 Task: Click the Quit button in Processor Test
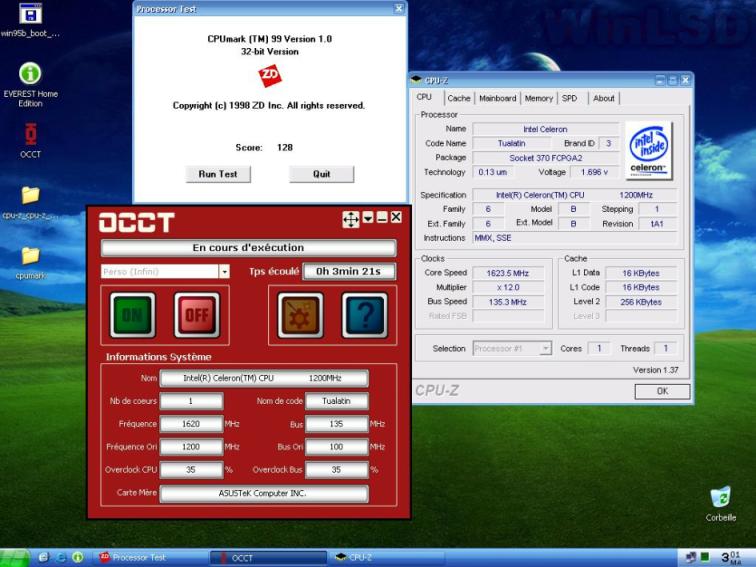click(321, 174)
